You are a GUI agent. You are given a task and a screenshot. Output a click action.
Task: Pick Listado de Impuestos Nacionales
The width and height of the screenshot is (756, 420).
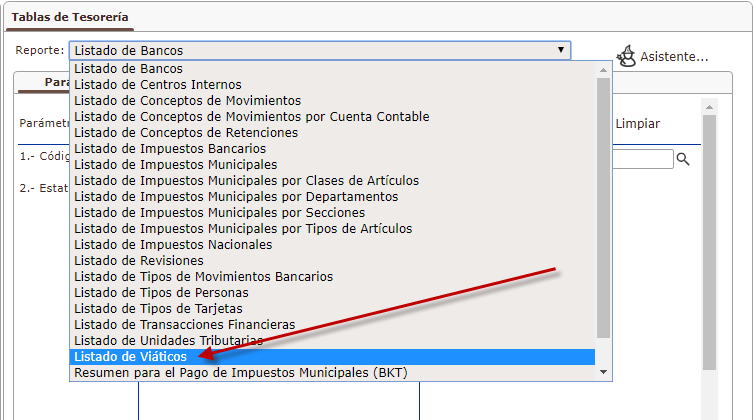(x=332, y=244)
